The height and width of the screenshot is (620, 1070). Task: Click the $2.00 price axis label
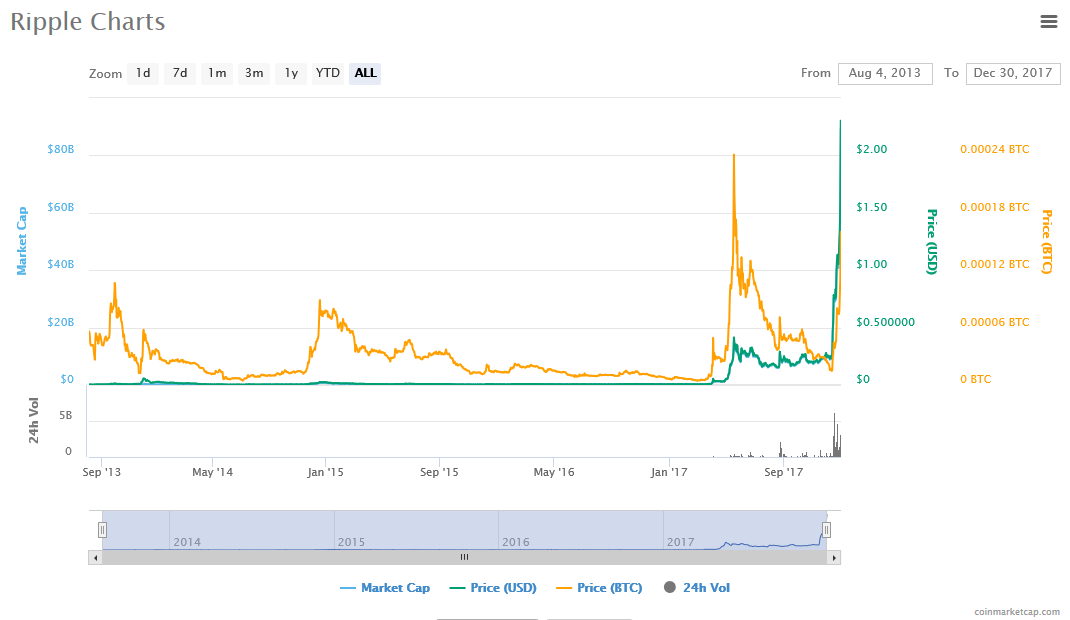coord(872,149)
